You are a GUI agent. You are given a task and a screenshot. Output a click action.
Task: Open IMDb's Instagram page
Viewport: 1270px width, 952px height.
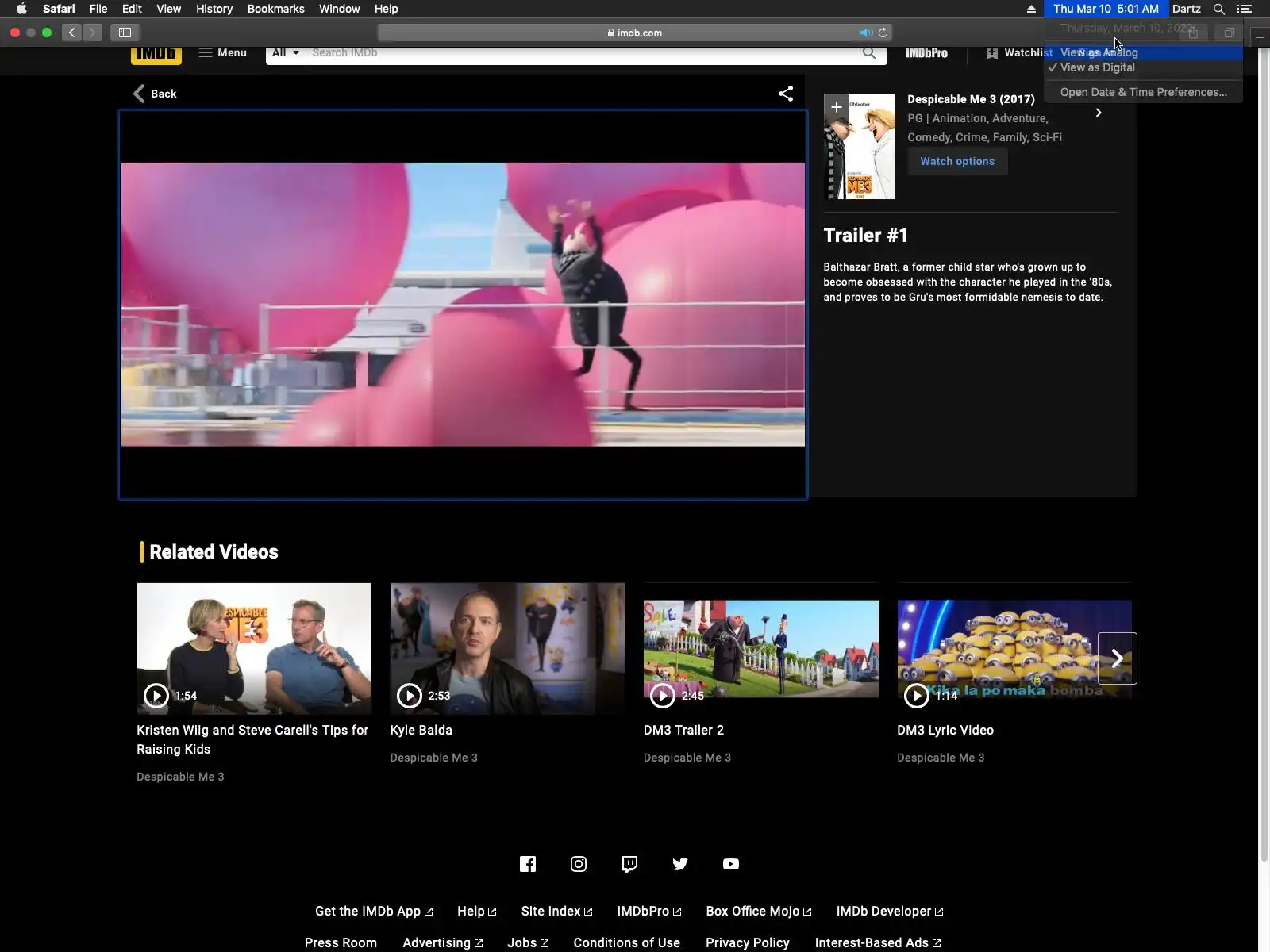pyautogui.click(x=579, y=864)
